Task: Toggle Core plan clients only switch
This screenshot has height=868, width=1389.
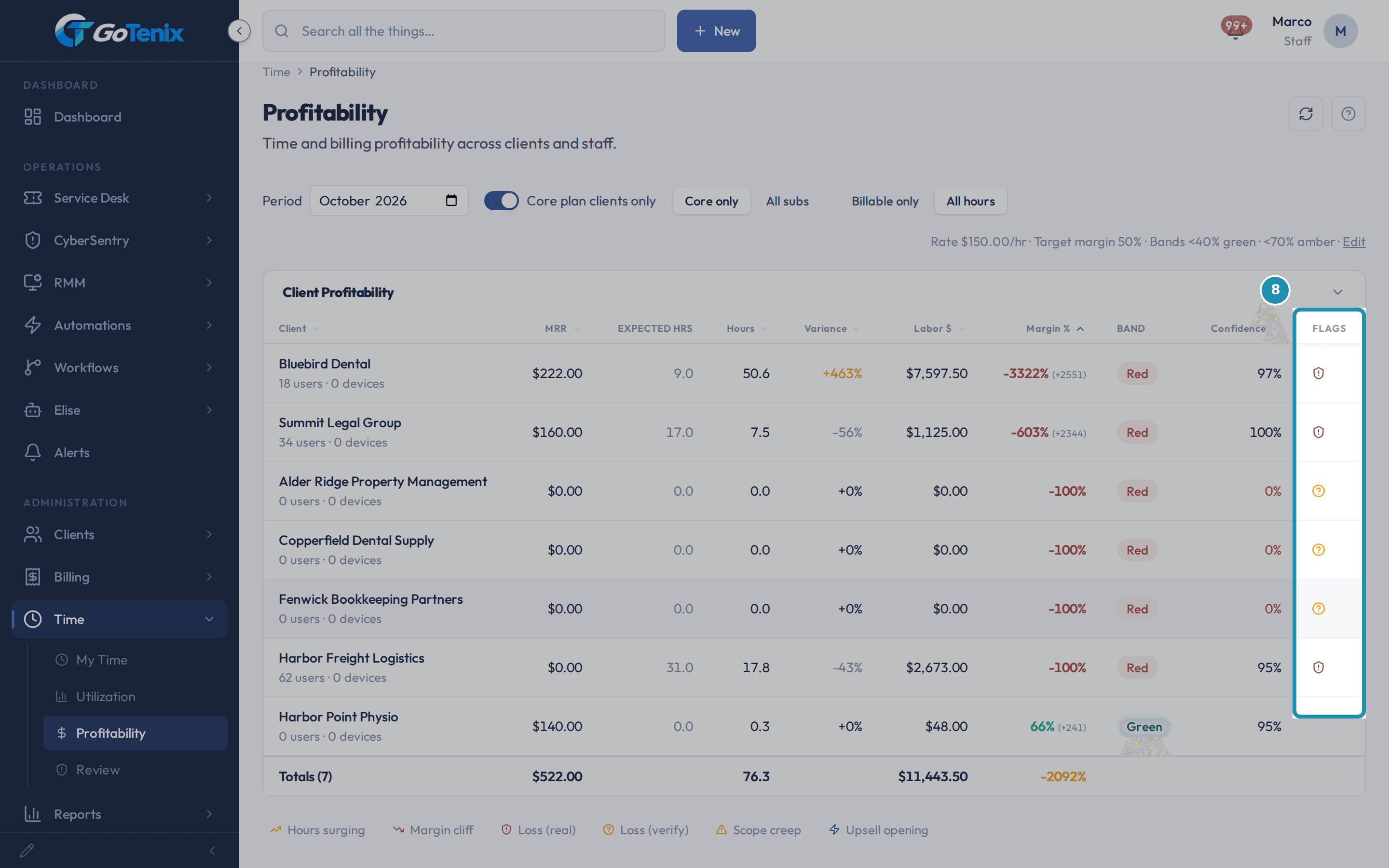Action: pyautogui.click(x=501, y=201)
